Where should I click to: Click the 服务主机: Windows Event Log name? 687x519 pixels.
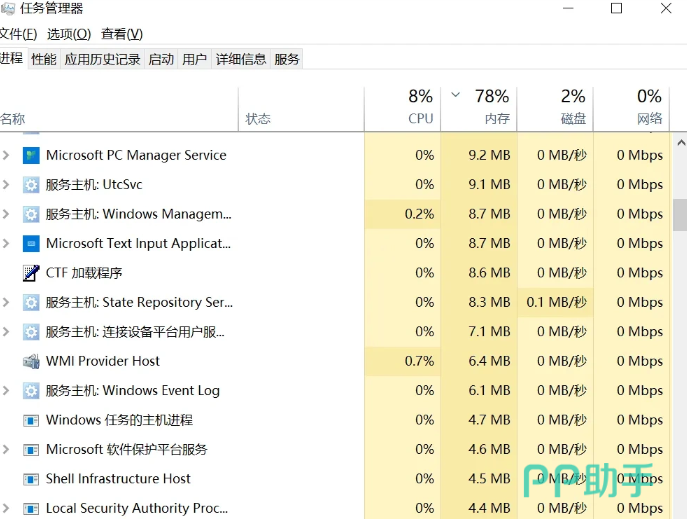pyautogui.click(x=133, y=391)
